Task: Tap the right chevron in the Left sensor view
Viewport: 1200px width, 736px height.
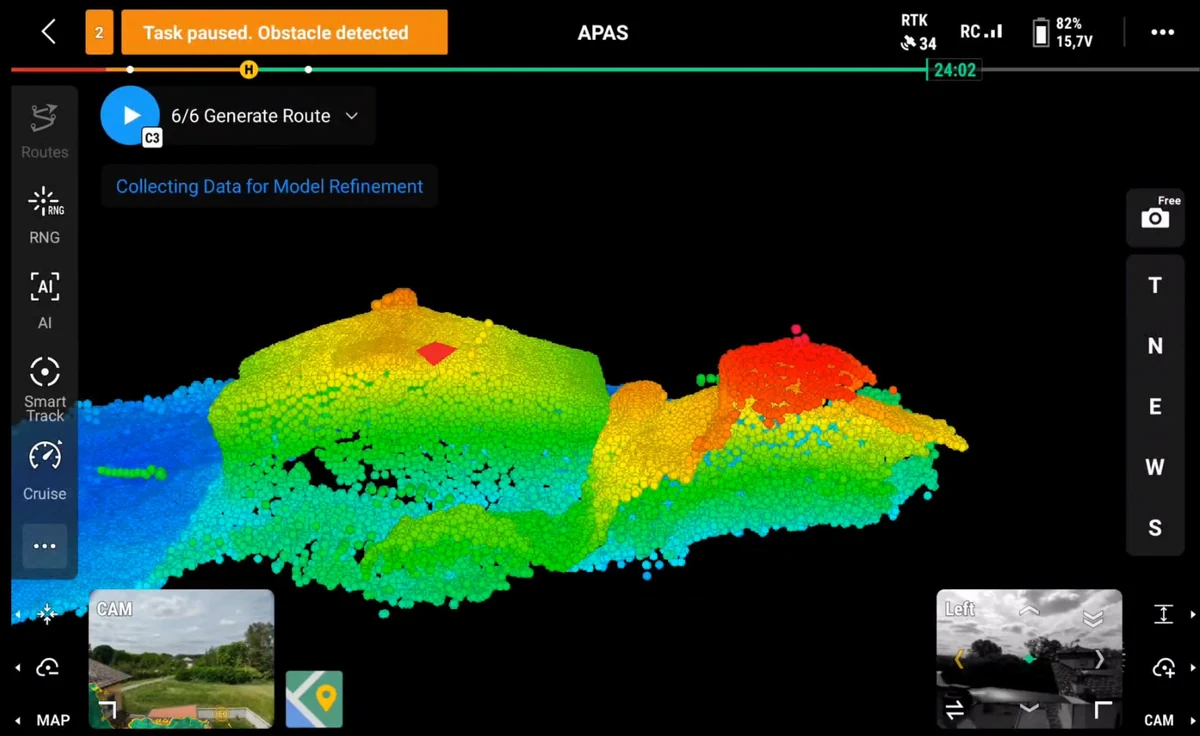Action: 1099,659
